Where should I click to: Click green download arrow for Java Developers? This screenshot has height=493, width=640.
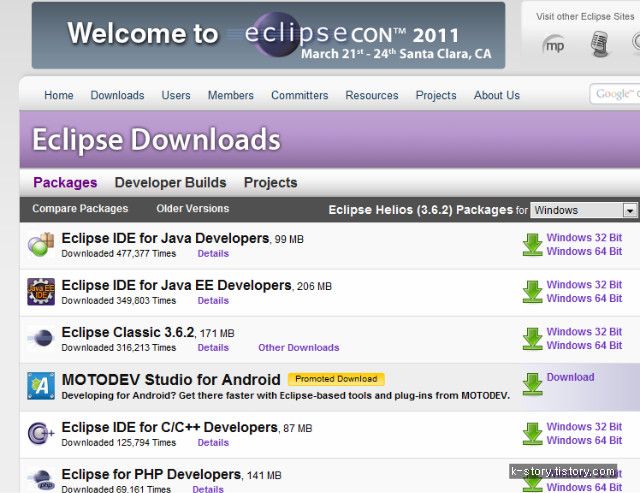[532, 244]
